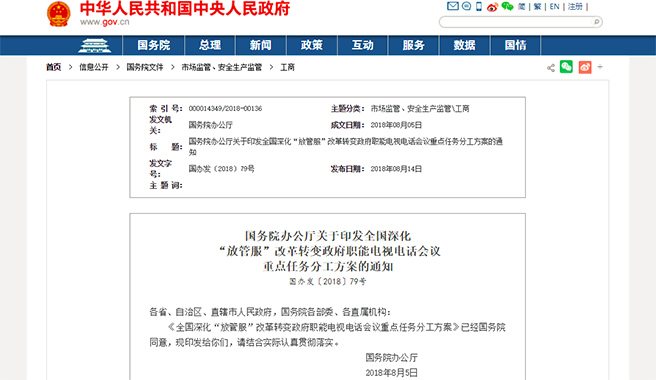Open the chat bubble icon in the header
The width and height of the screenshot is (656, 380).
click(466, 6)
